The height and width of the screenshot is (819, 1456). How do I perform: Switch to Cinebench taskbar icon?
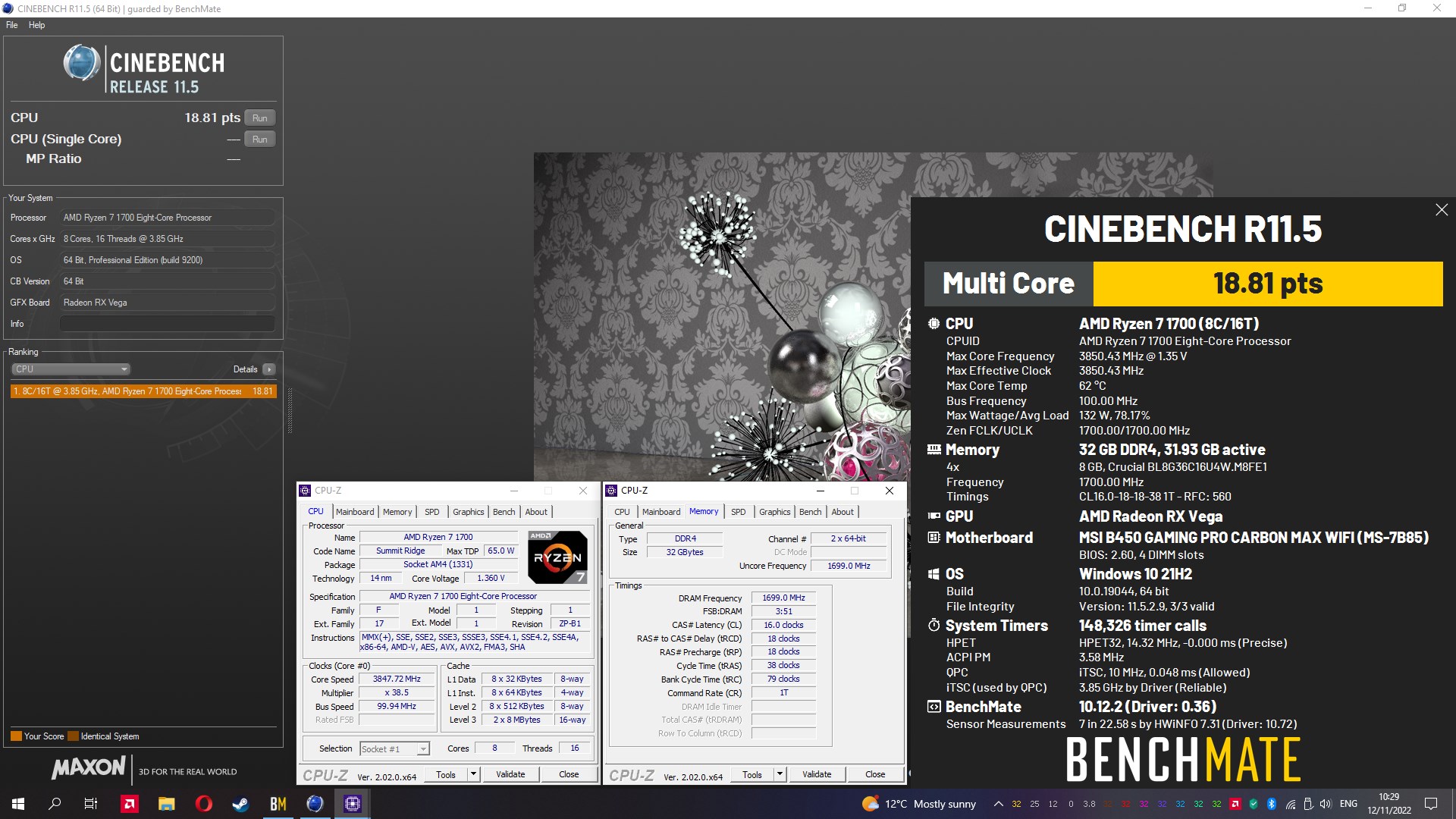[315, 804]
